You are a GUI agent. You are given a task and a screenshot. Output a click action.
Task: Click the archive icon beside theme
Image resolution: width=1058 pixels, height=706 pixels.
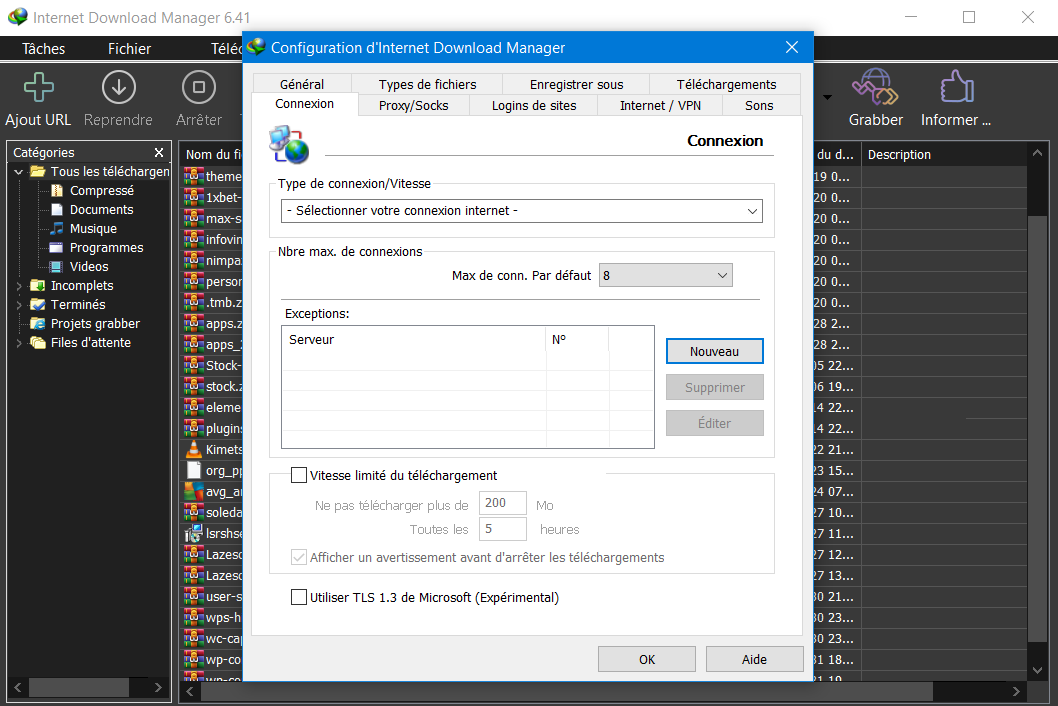tap(194, 176)
